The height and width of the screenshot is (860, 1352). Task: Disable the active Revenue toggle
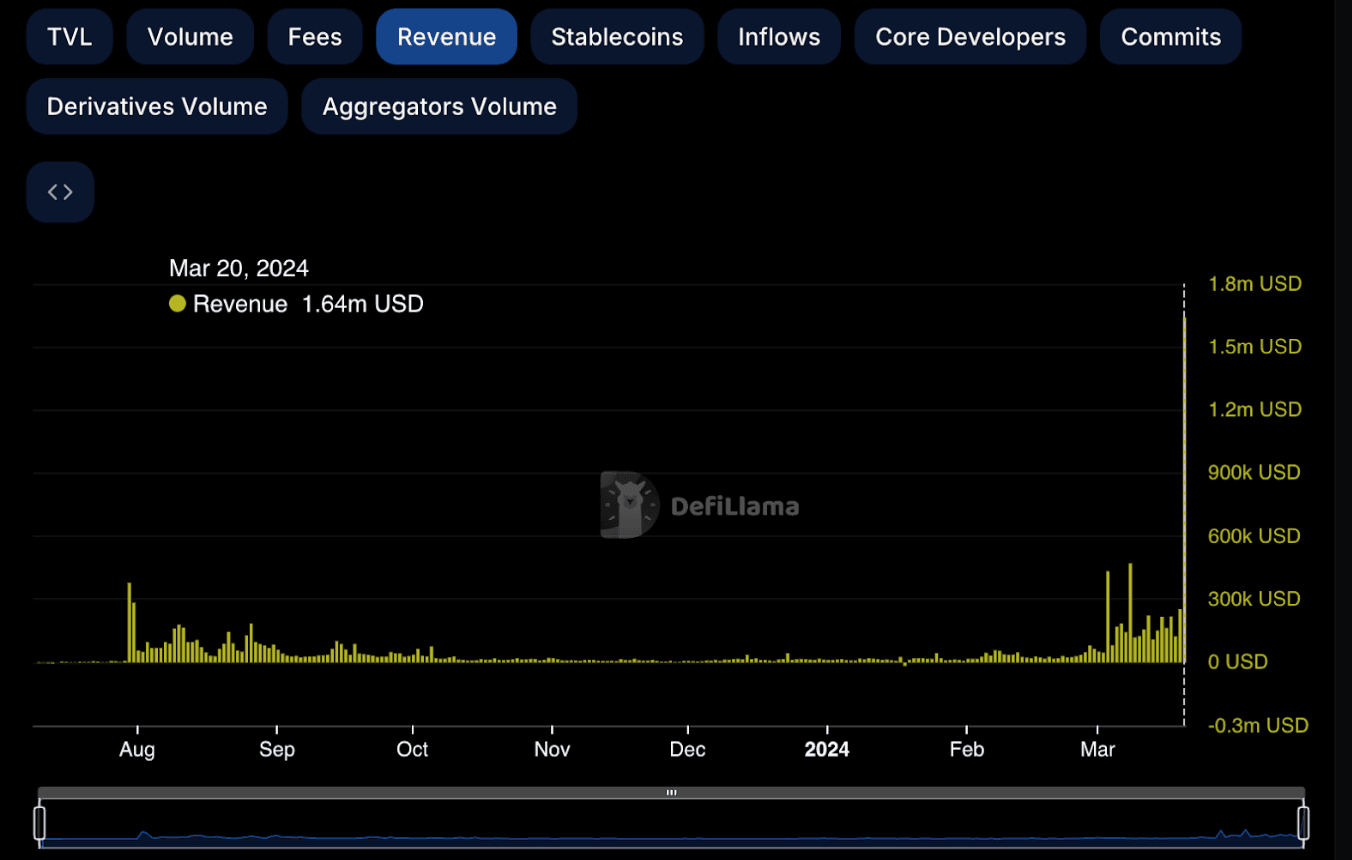pyautogui.click(x=446, y=37)
